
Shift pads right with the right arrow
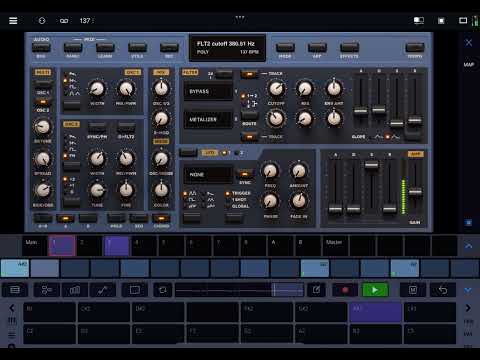pos(468,308)
